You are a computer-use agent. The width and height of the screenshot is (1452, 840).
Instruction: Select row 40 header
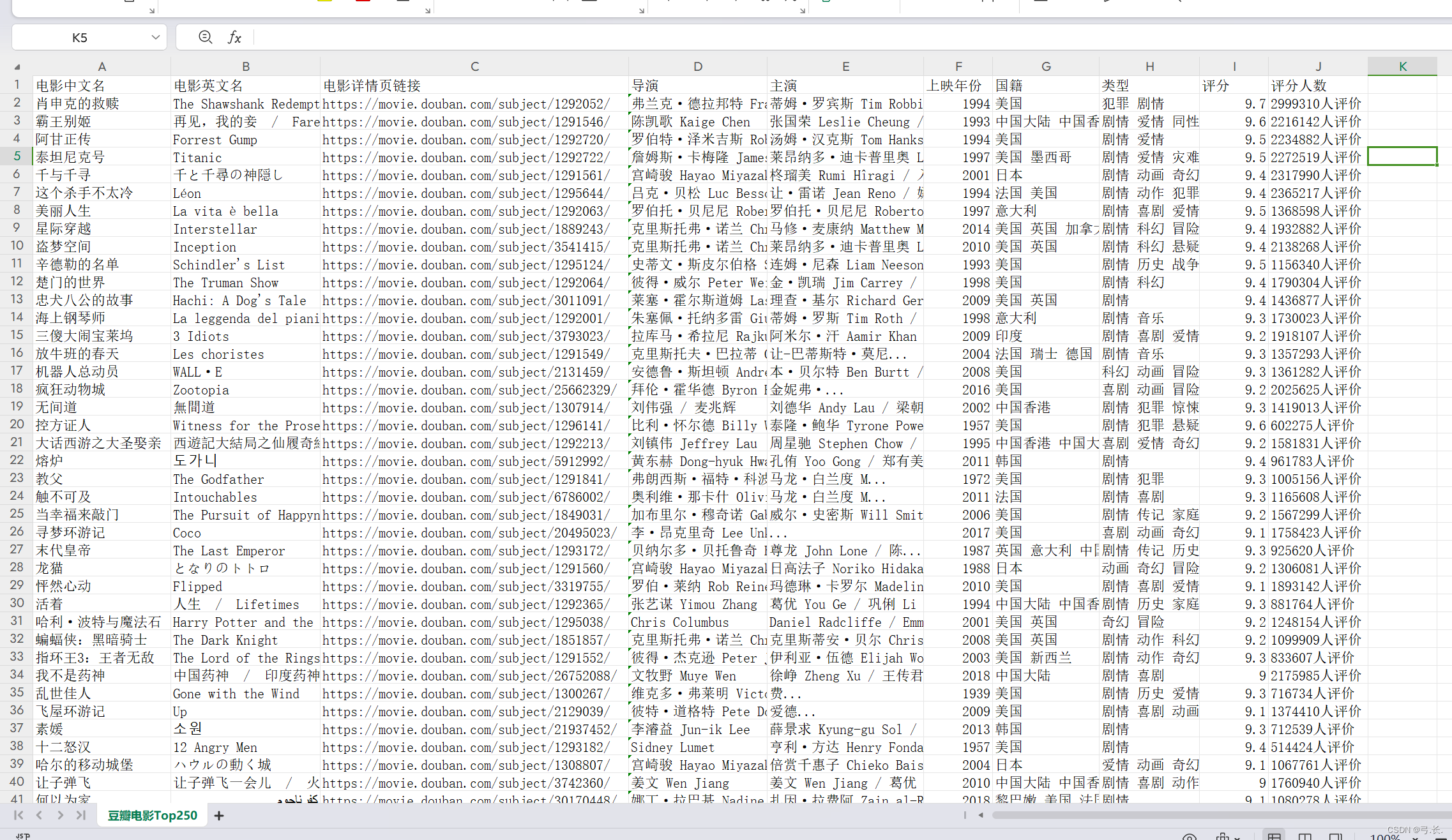pos(17,782)
